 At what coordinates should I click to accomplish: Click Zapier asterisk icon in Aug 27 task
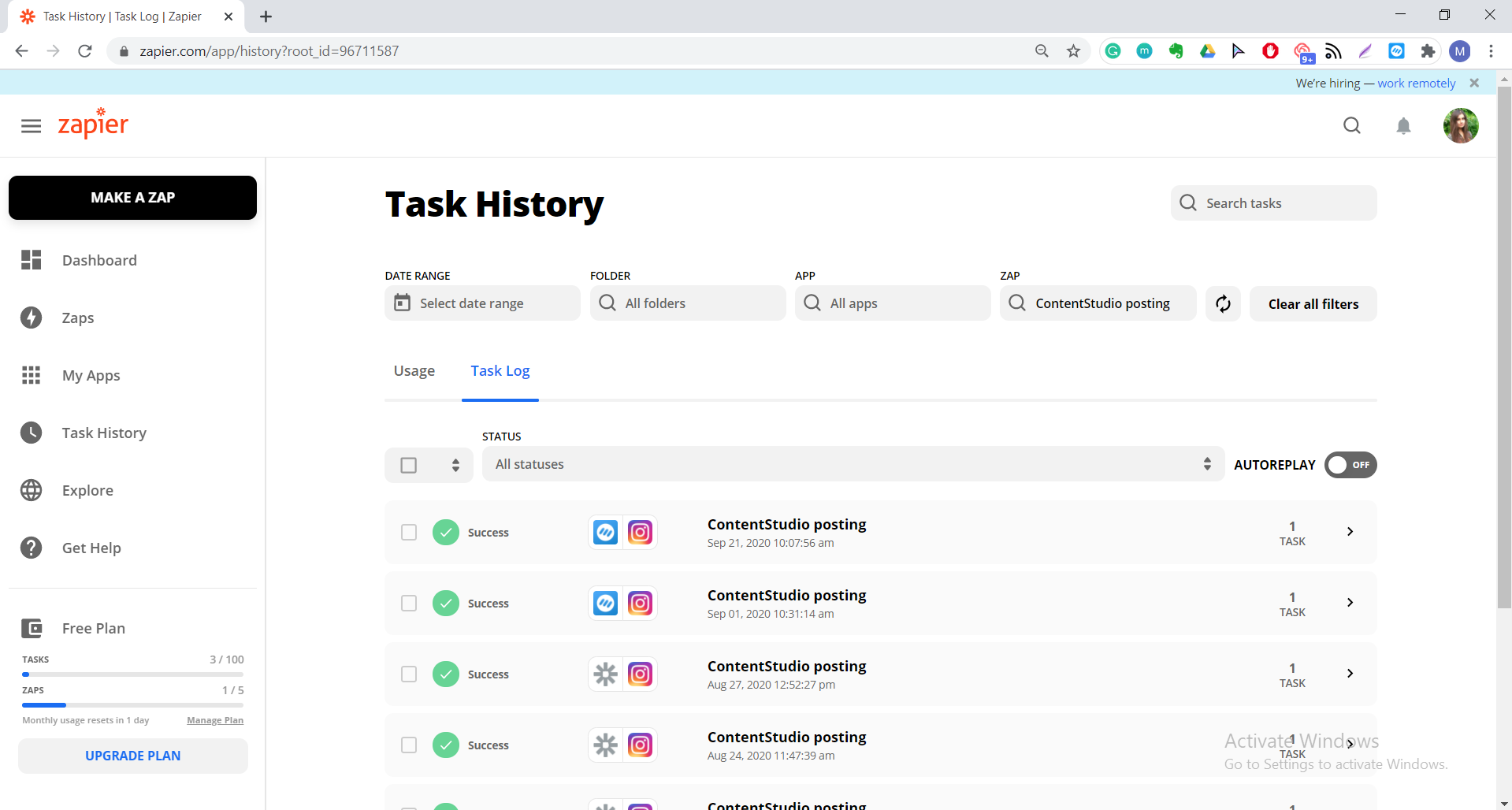coord(605,674)
